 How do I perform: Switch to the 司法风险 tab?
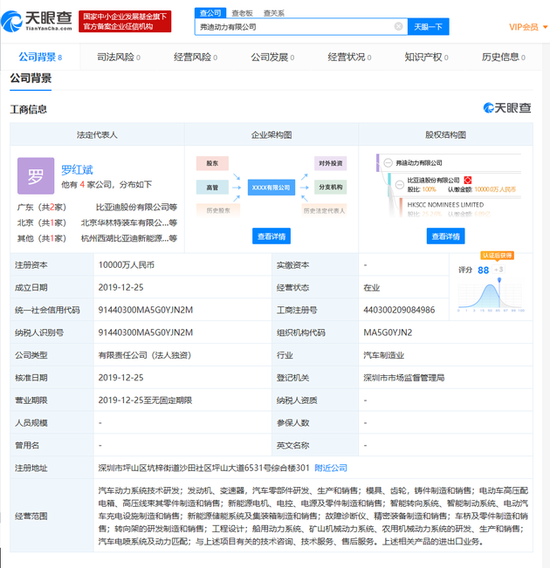point(119,57)
